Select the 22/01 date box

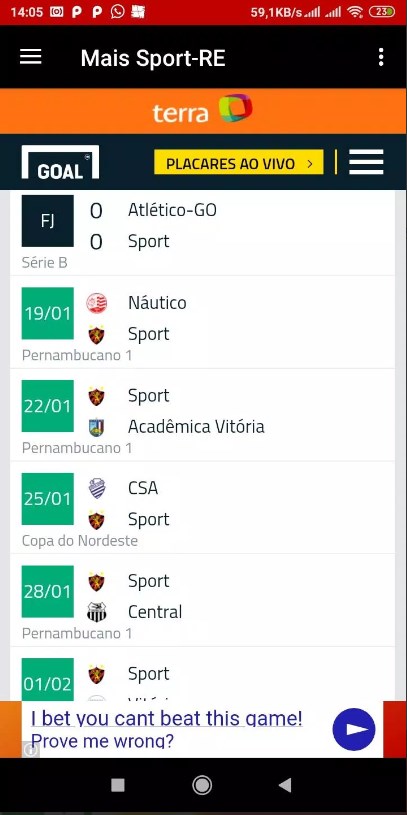(48, 406)
